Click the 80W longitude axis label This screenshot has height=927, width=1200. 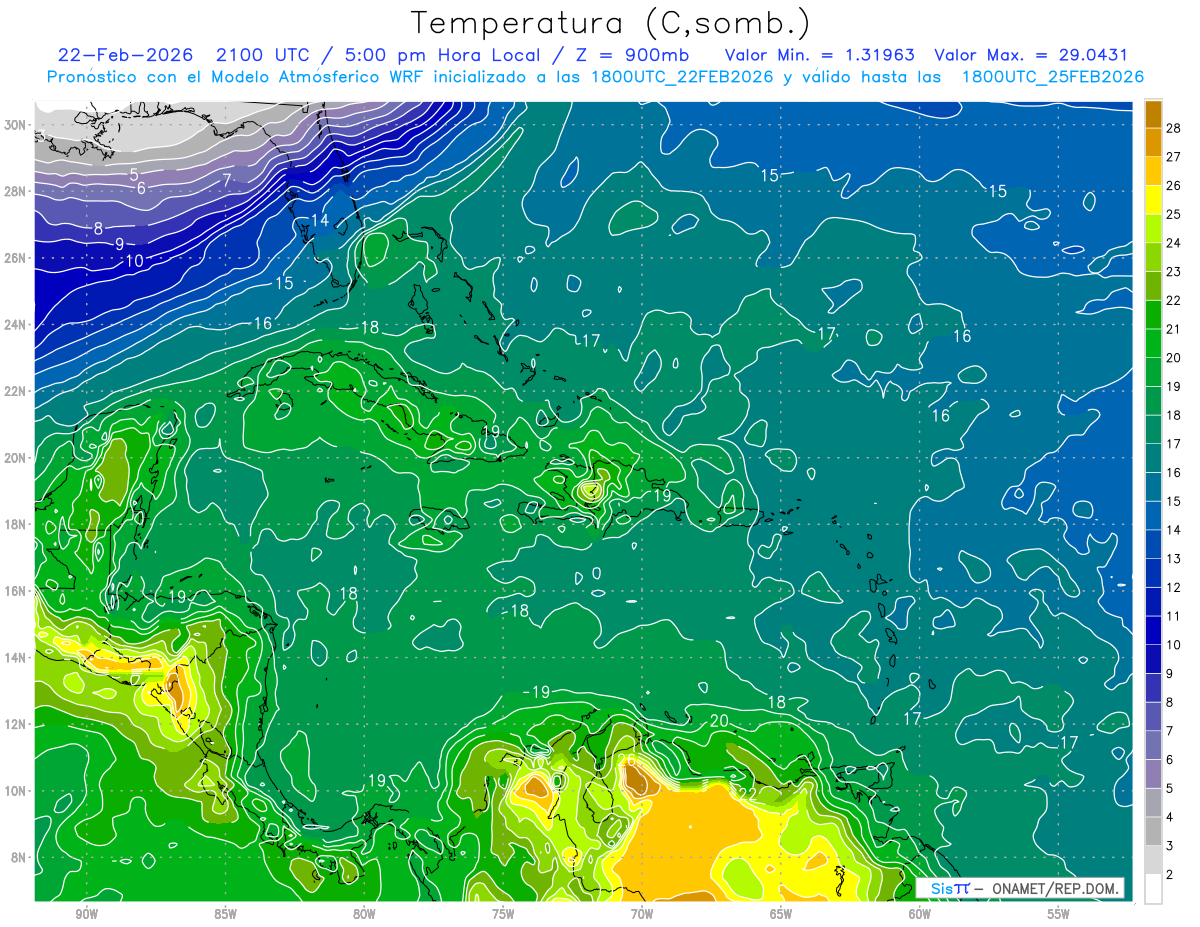tap(364, 914)
